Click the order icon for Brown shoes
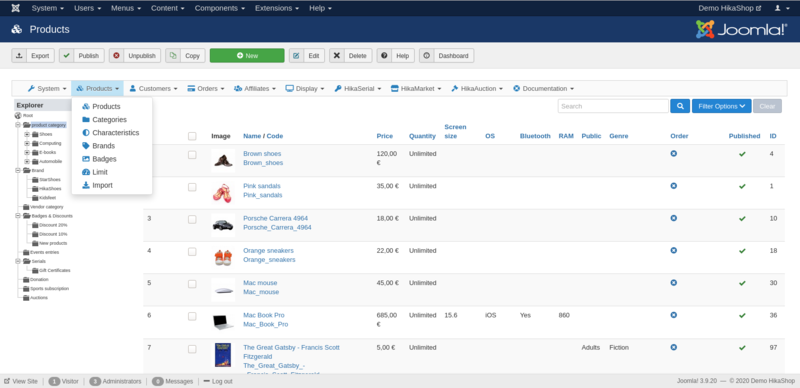Image resolution: width=800 pixels, height=388 pixels. [673, 154]
